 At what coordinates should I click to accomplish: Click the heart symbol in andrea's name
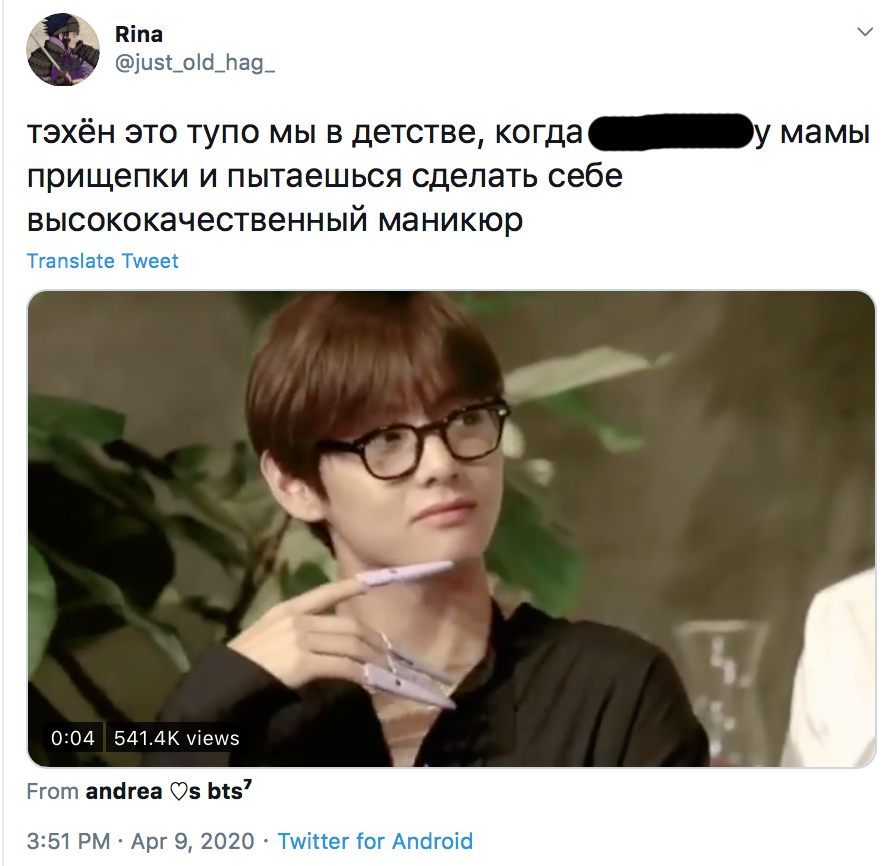coord(178,792)
